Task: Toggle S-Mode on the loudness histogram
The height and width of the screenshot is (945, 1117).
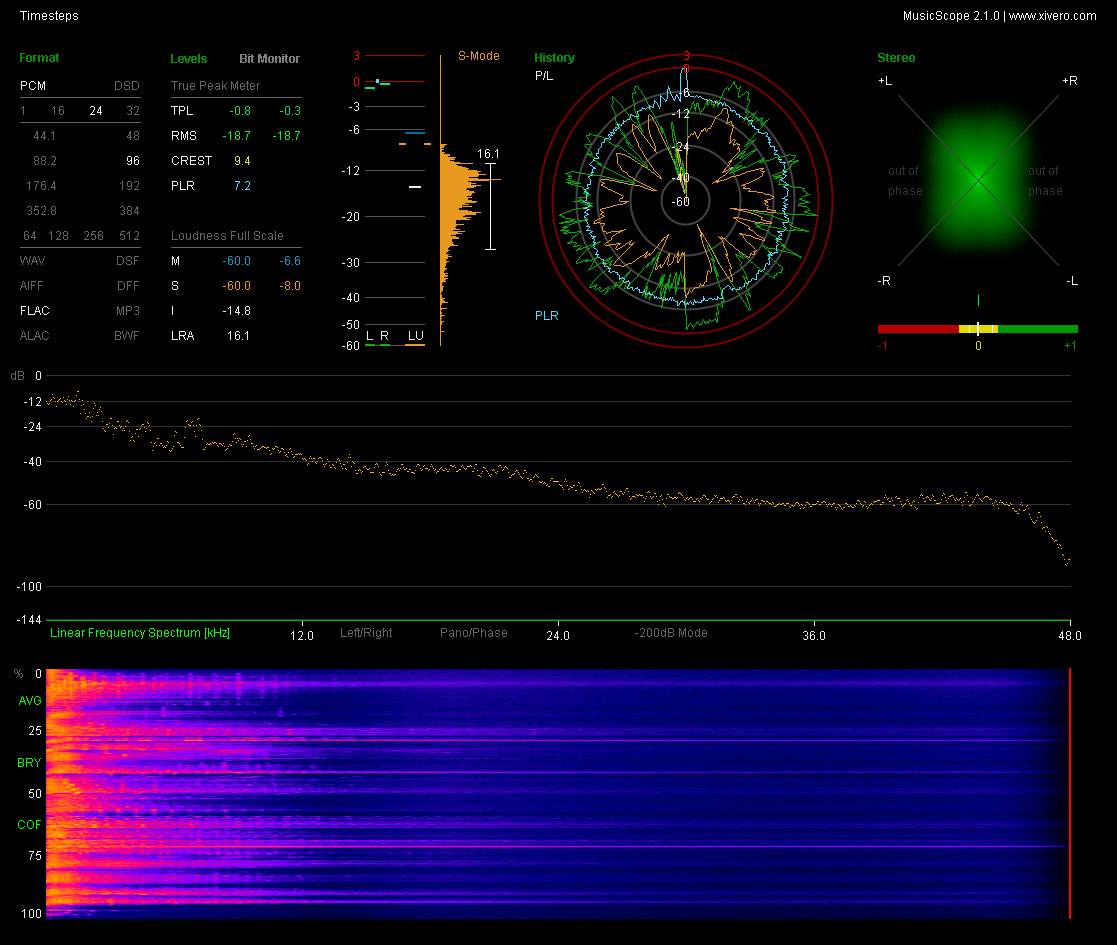Action: click(x=478, y=56)
